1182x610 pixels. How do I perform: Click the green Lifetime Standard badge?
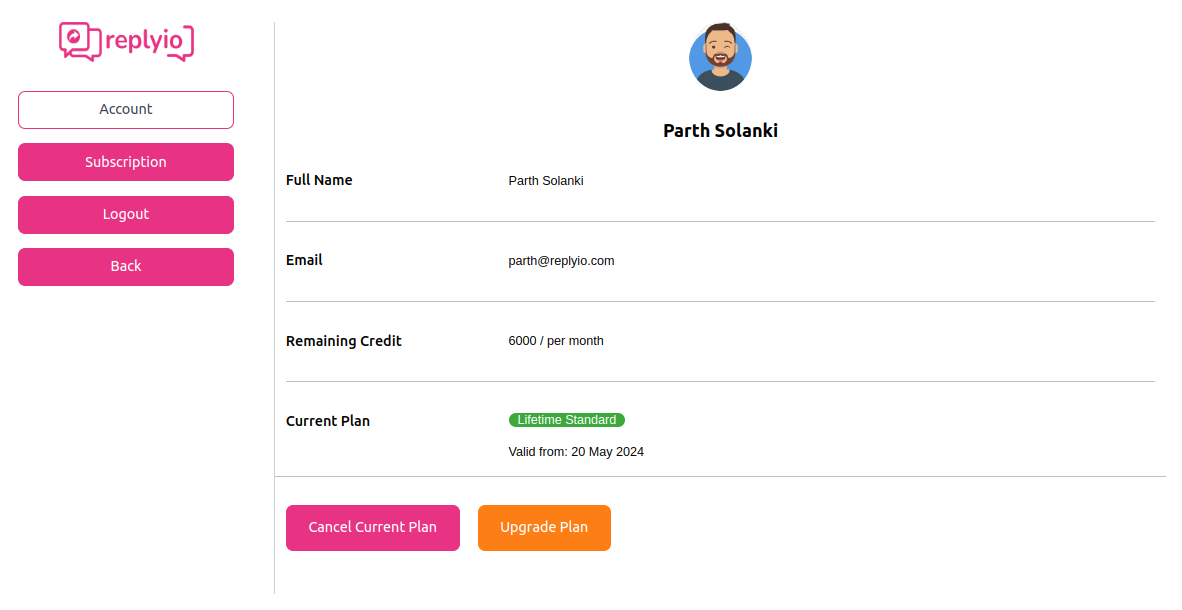[x=567, y=420]
